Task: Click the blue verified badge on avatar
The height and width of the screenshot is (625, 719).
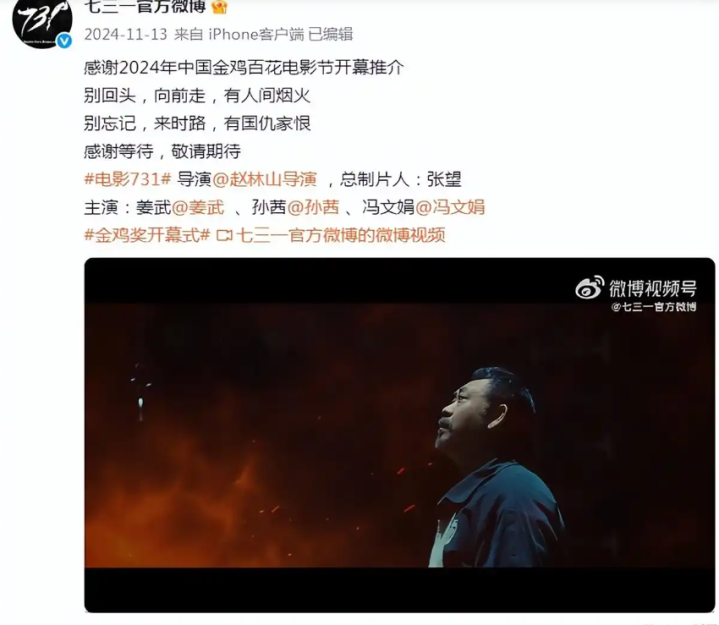Action: tap(64, 41)
